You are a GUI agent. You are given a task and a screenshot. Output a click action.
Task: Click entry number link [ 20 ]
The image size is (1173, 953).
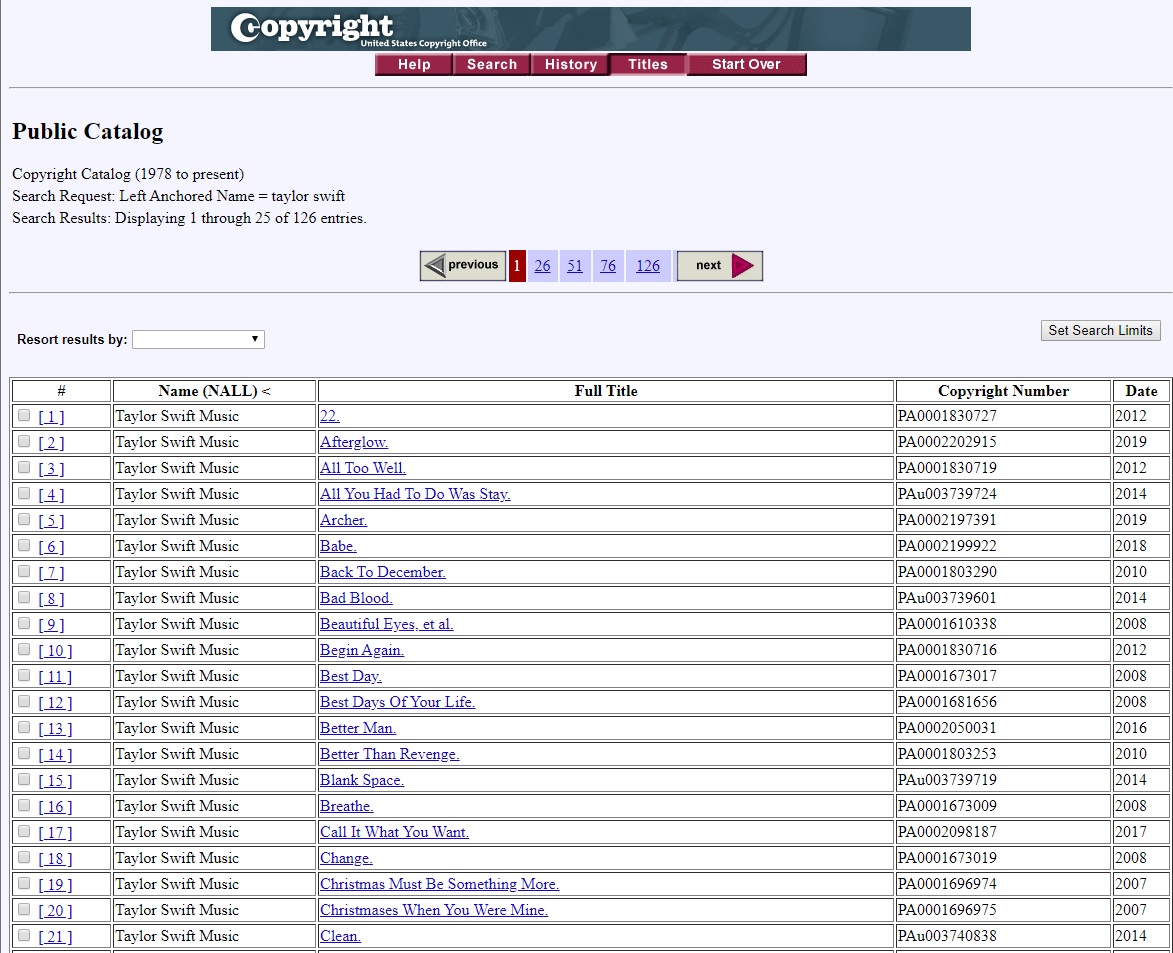[x=55, y=910]
